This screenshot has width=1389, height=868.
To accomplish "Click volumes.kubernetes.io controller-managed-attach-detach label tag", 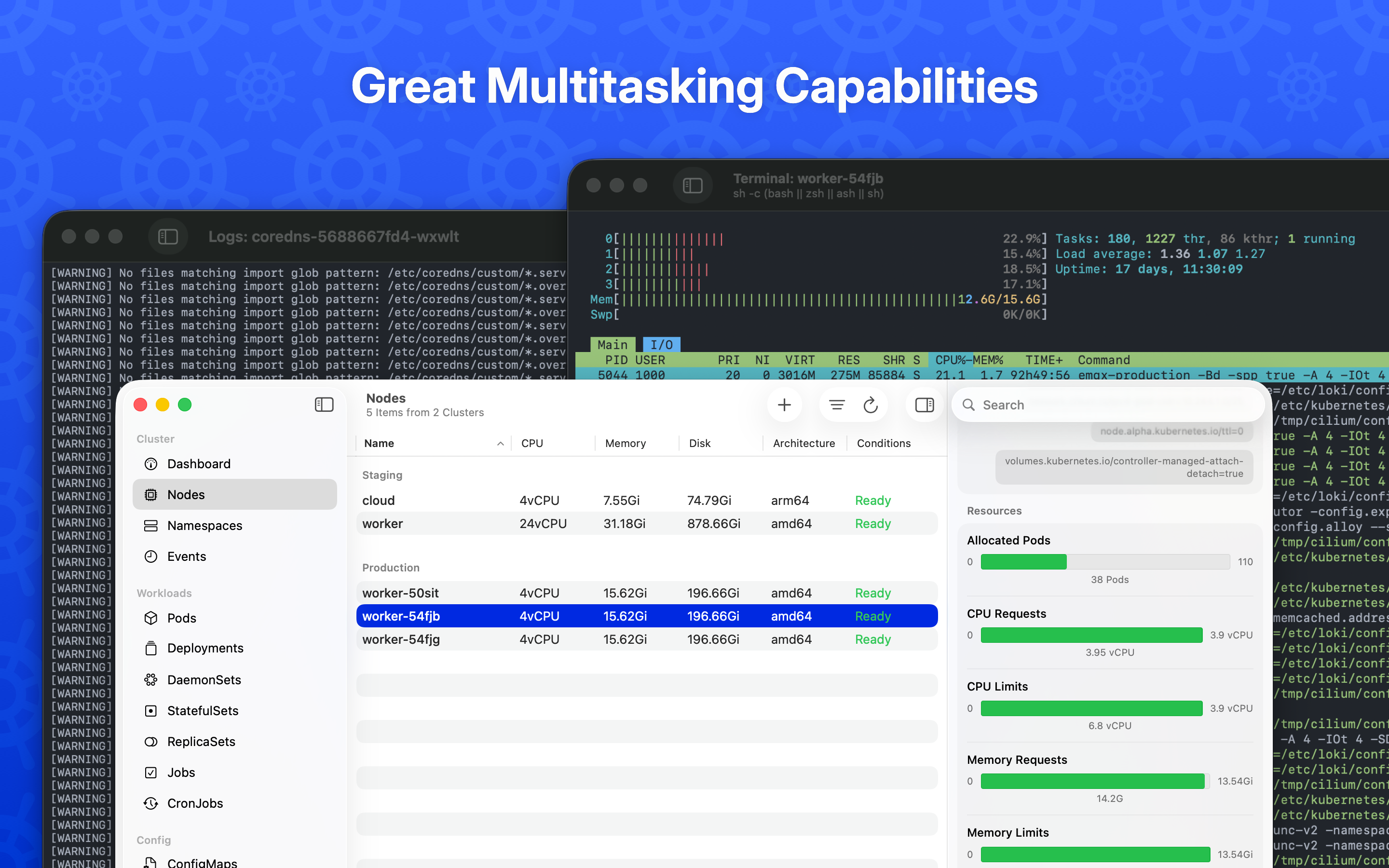I will [1124, 467].
